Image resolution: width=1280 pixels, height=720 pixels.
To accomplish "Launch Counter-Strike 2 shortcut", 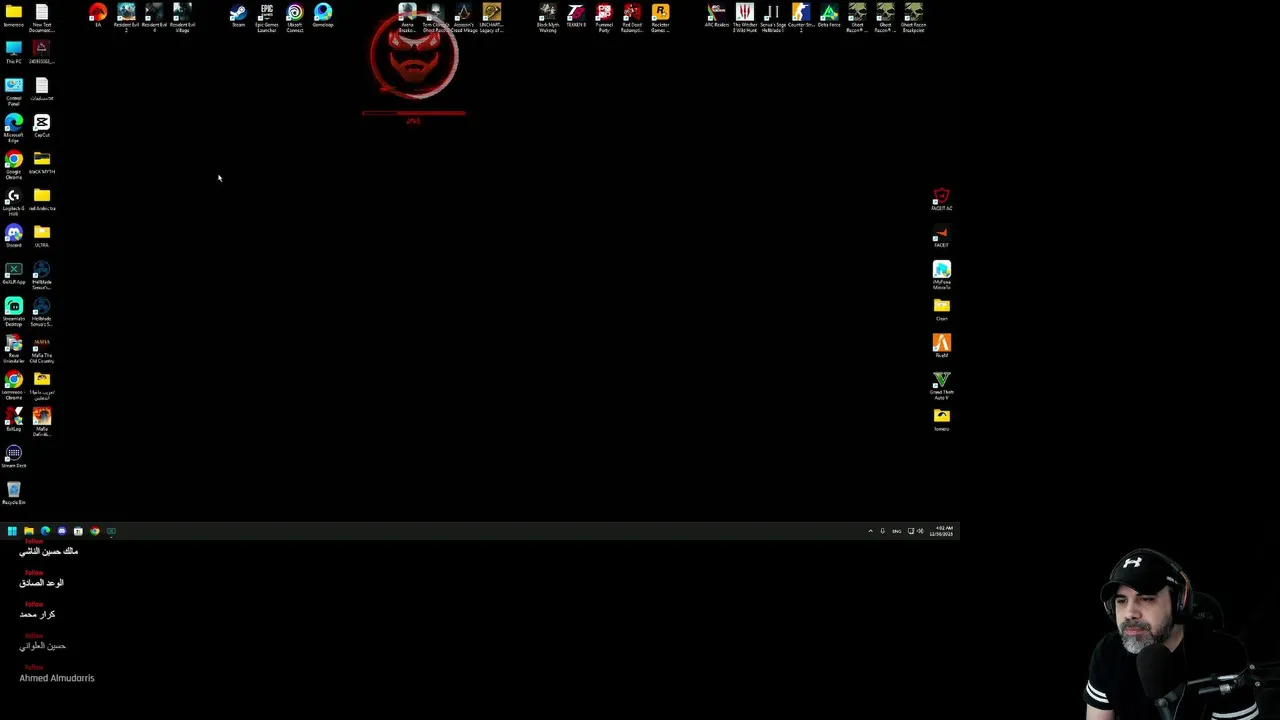I will (x=801, y=17).
